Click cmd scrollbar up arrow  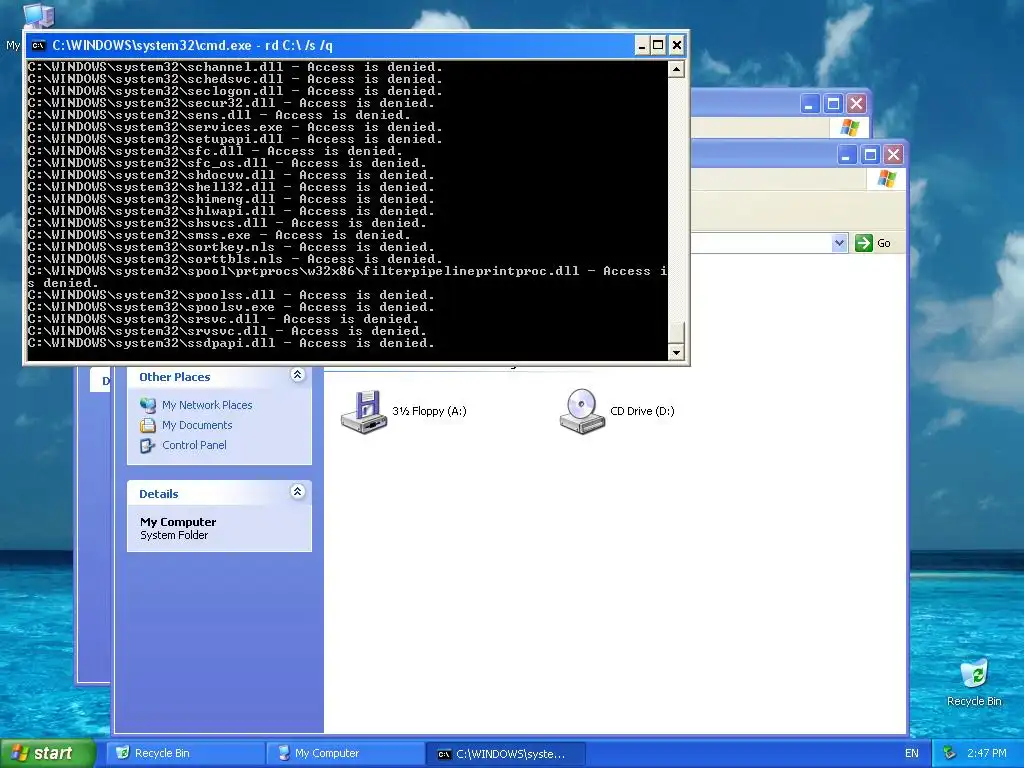coord(676,69)
